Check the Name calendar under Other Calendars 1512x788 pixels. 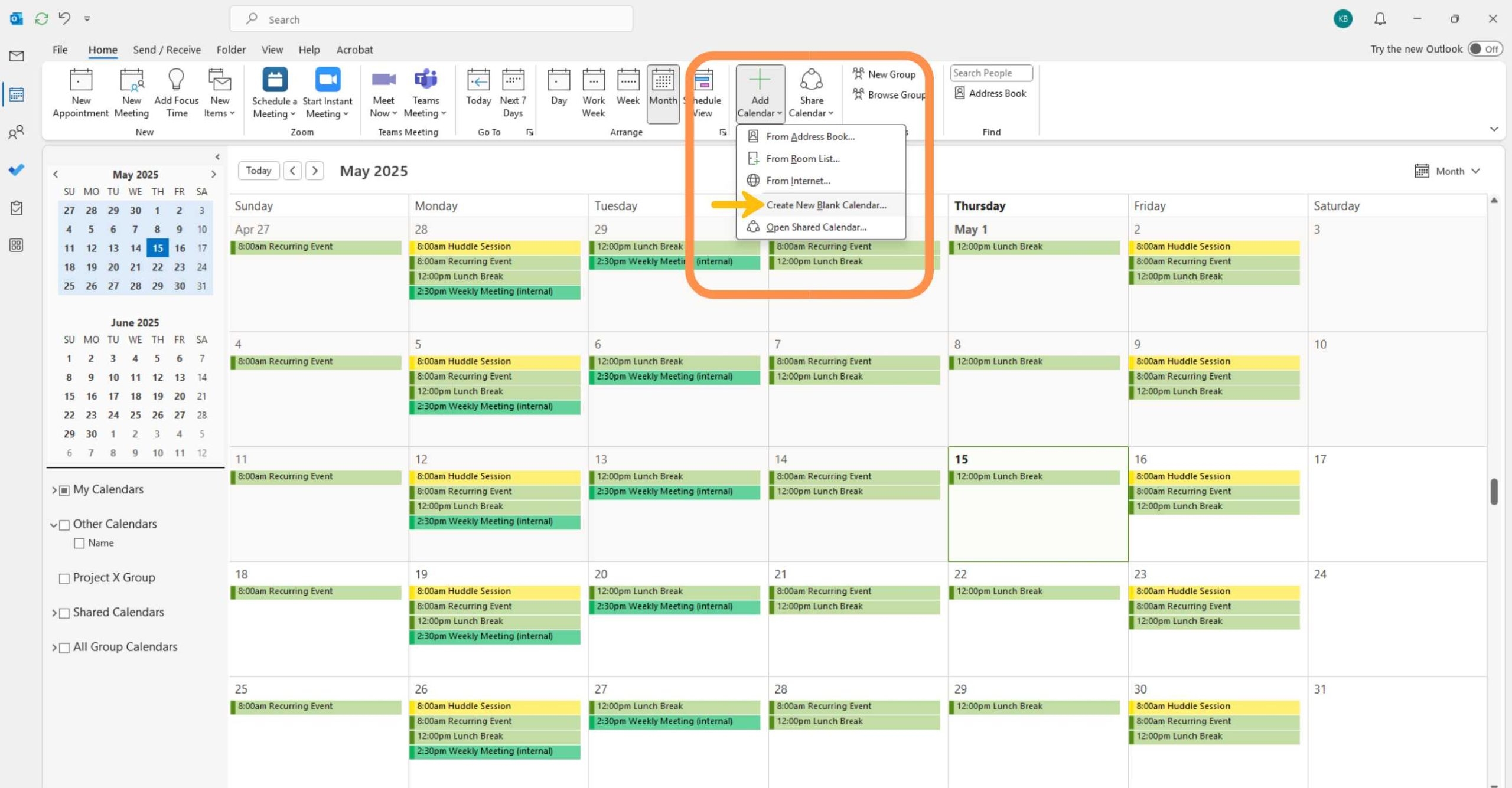pos(80,542)
